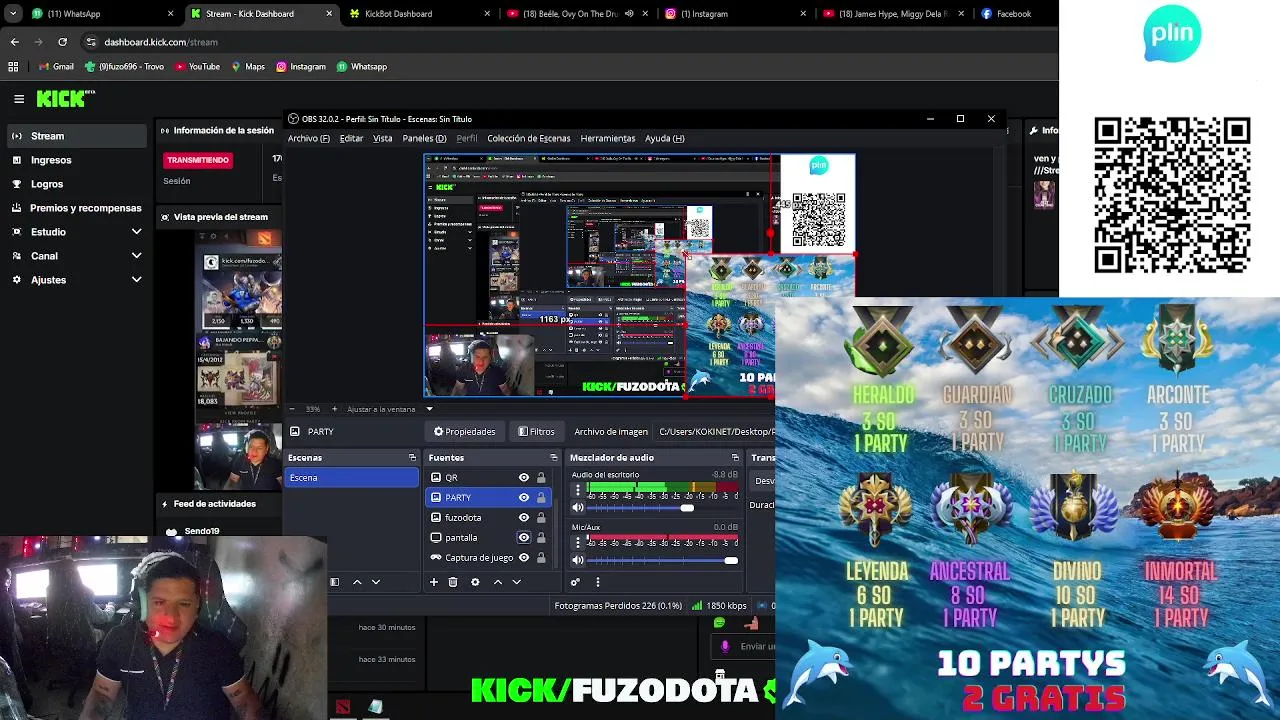
Task: Mute the Beéle YouTube tab audio
Action: pos(629,14)
